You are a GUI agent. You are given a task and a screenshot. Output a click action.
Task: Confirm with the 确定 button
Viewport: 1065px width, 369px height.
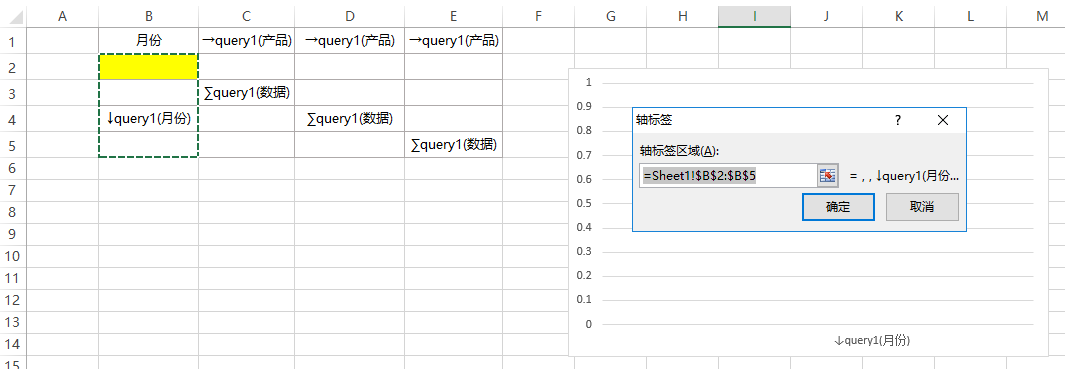[x=838, y=207]
